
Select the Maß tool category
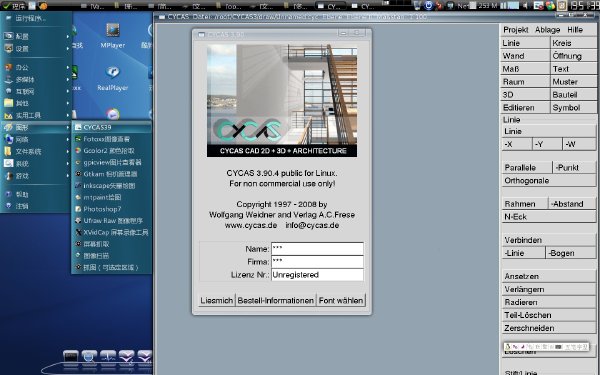525,69
